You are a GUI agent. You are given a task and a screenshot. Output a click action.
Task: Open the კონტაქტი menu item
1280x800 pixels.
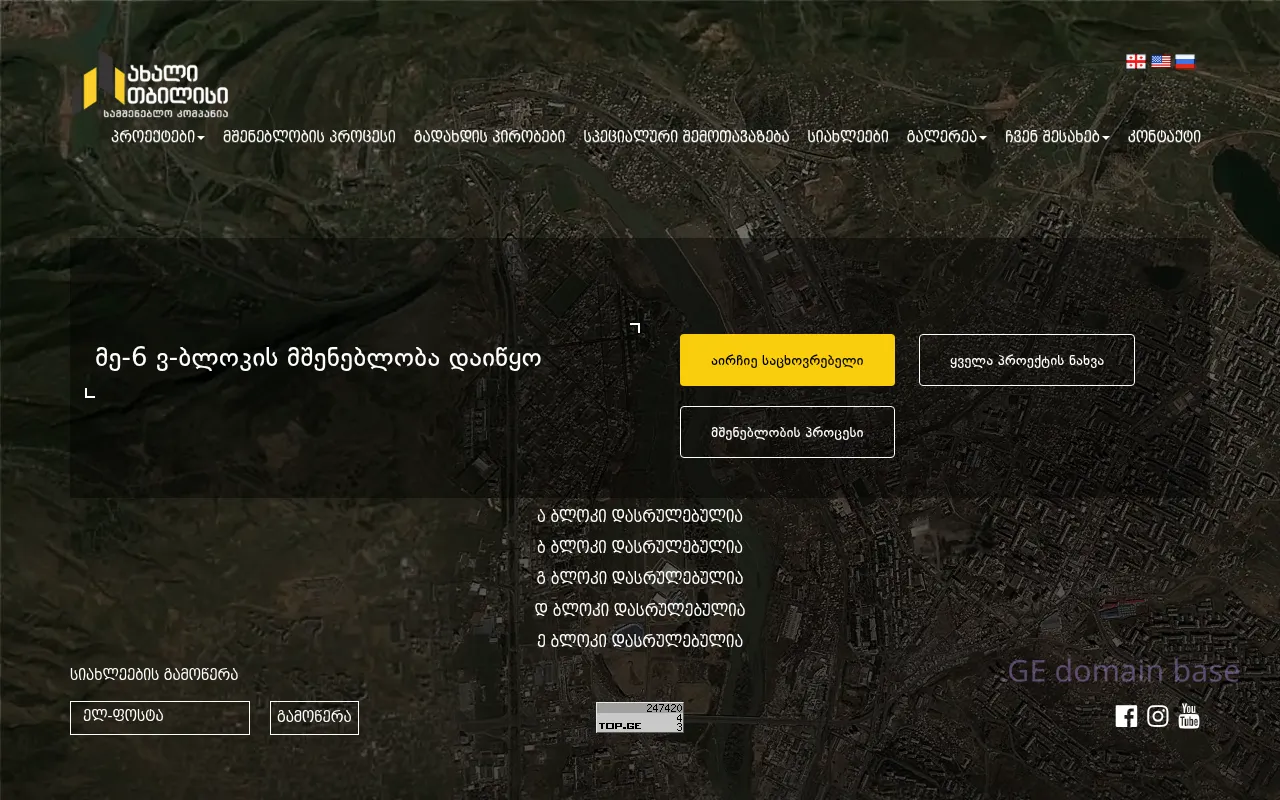[x=1164, y=137]
